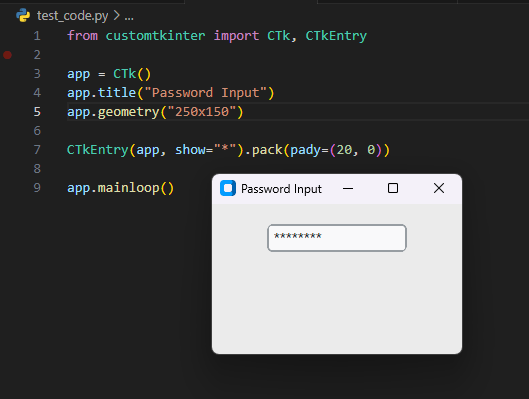The height and width of the screenshot is (399, 529).
Task: Place cursor on "Password Input" string in code
Action: pos(205,93)
